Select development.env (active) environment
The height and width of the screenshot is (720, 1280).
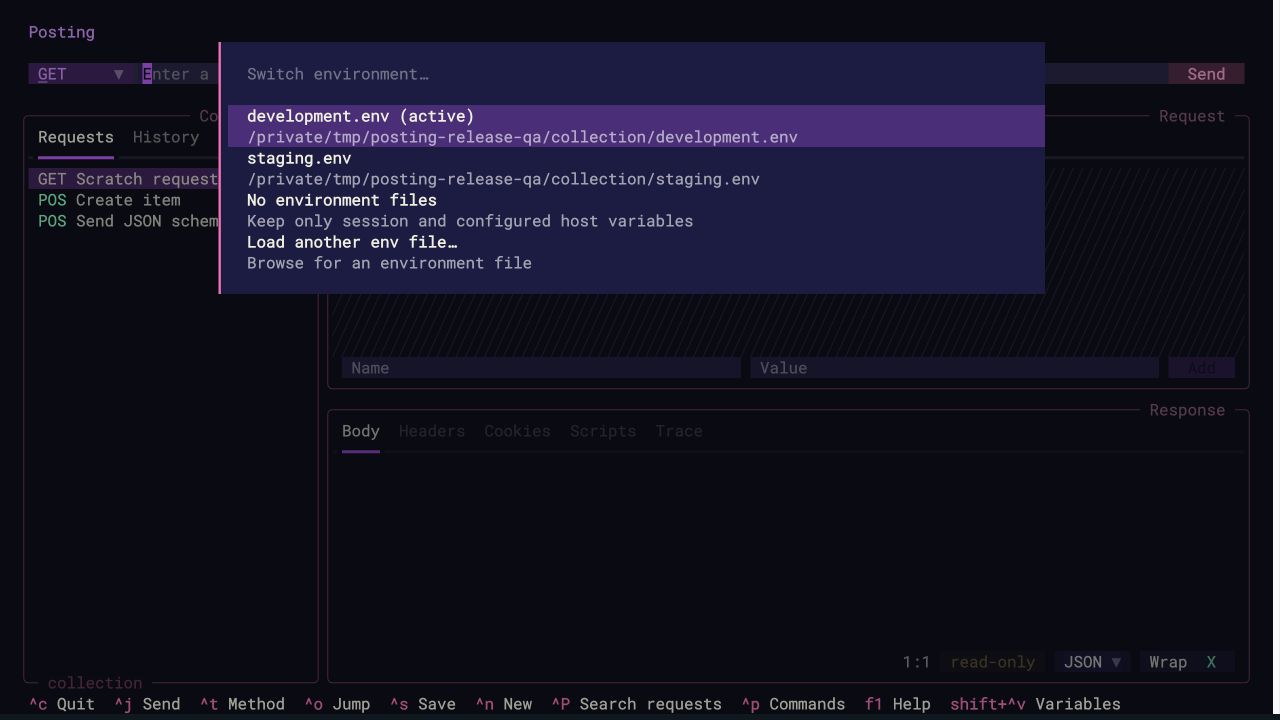636,126
